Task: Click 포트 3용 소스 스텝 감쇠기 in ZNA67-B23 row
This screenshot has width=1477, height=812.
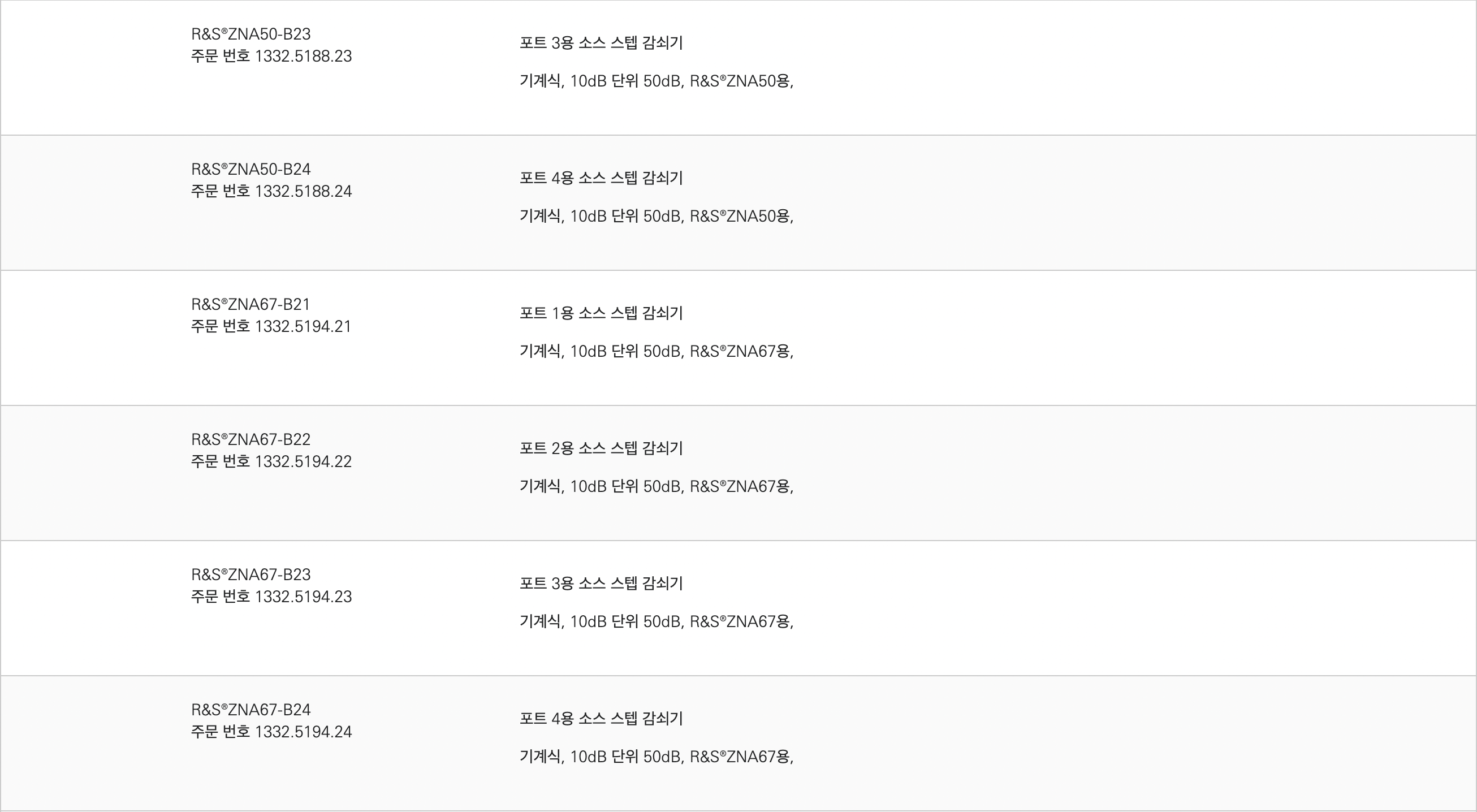Action: point(601,584)
